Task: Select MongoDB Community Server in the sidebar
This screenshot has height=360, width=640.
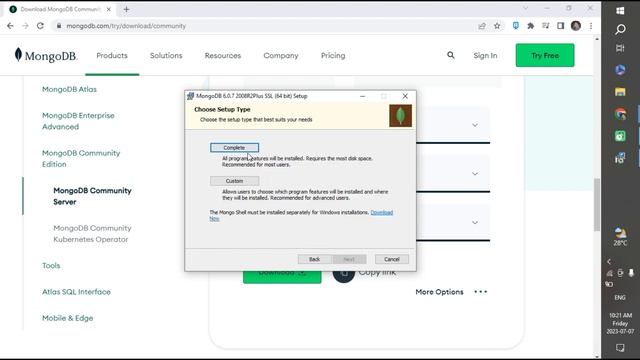Action: point(92,196)
